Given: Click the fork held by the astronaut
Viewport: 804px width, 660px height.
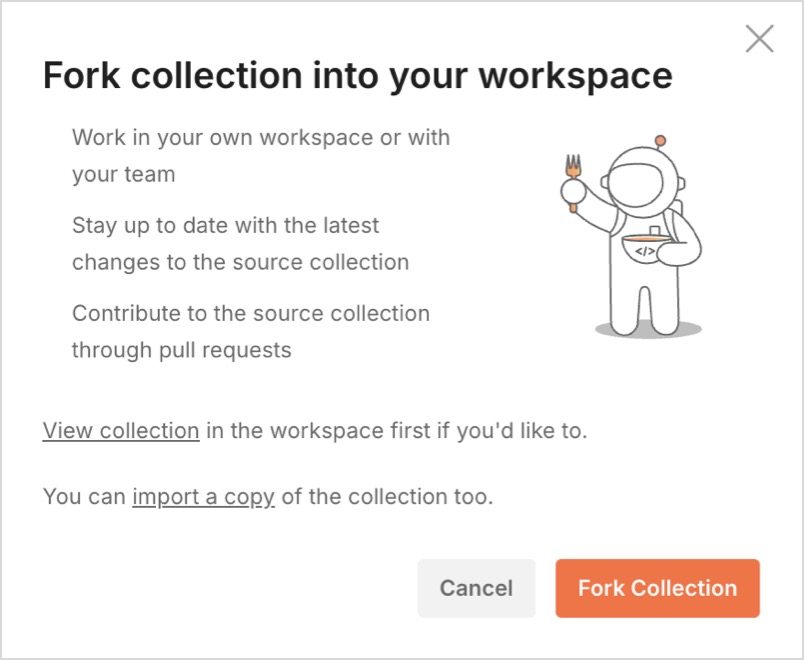Looking at the screenshot, I should [x=573, y=177].
